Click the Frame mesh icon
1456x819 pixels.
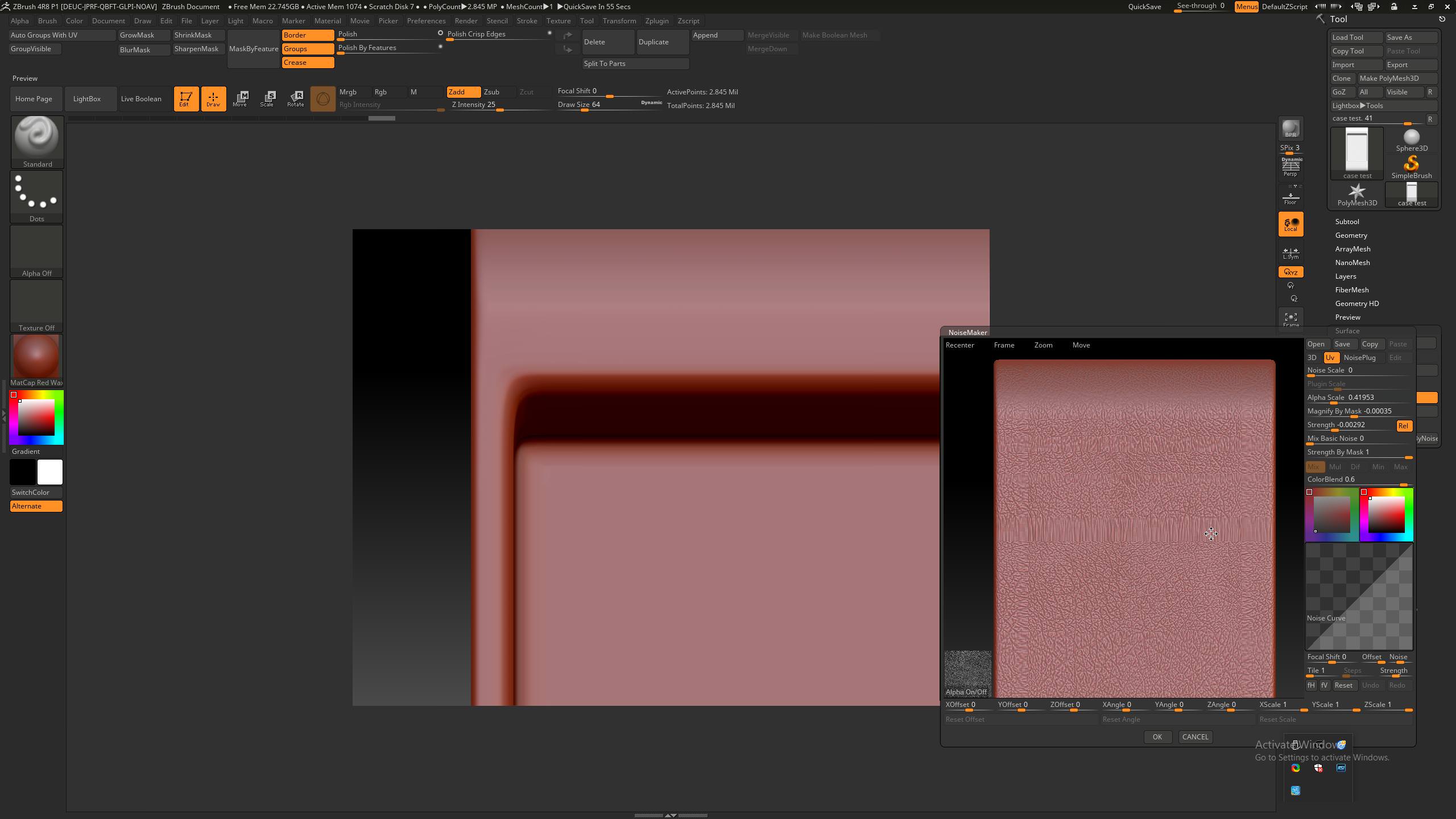coord(1290,320)
